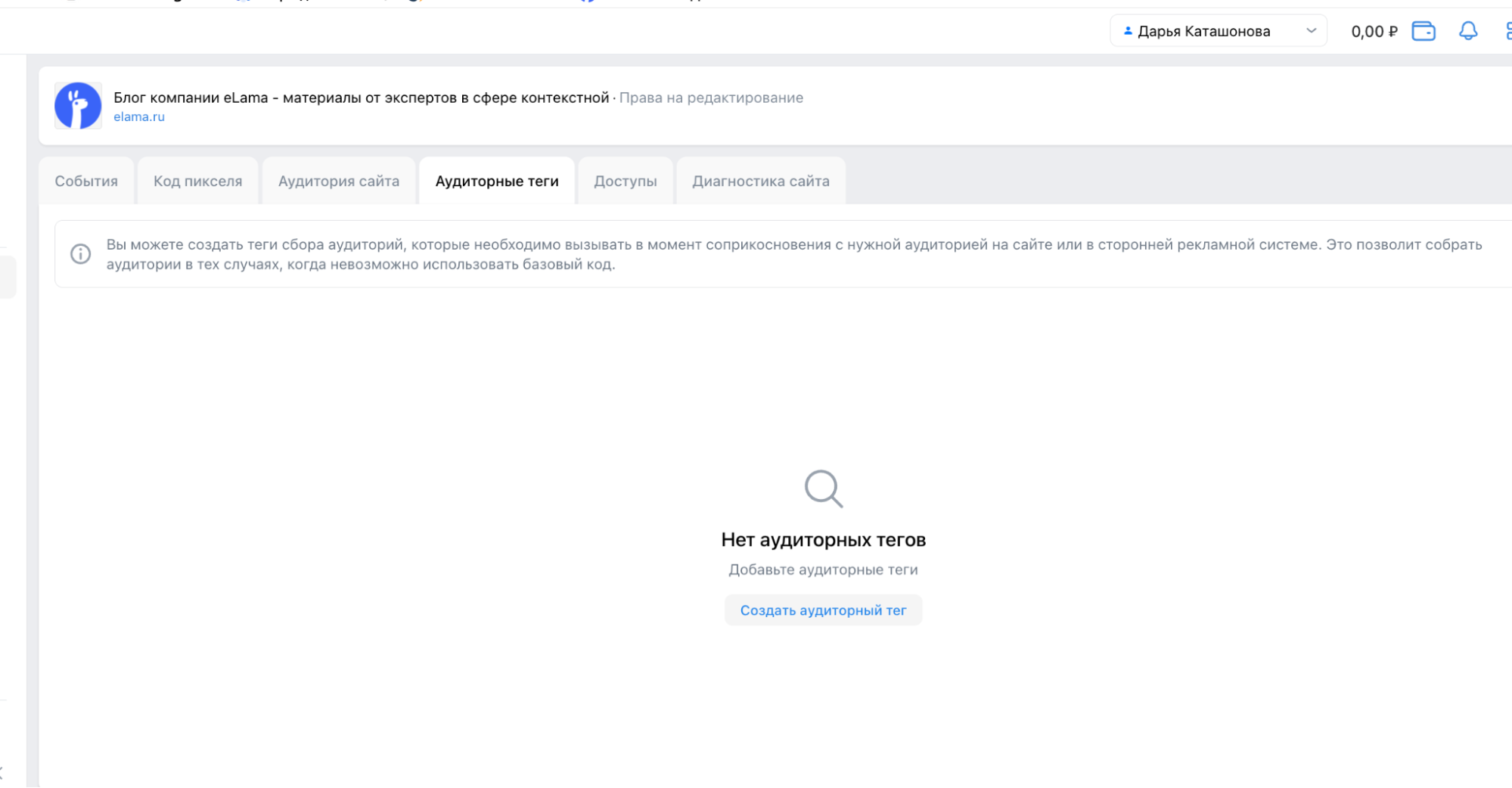Open the elama.ru link

[139, 116]
